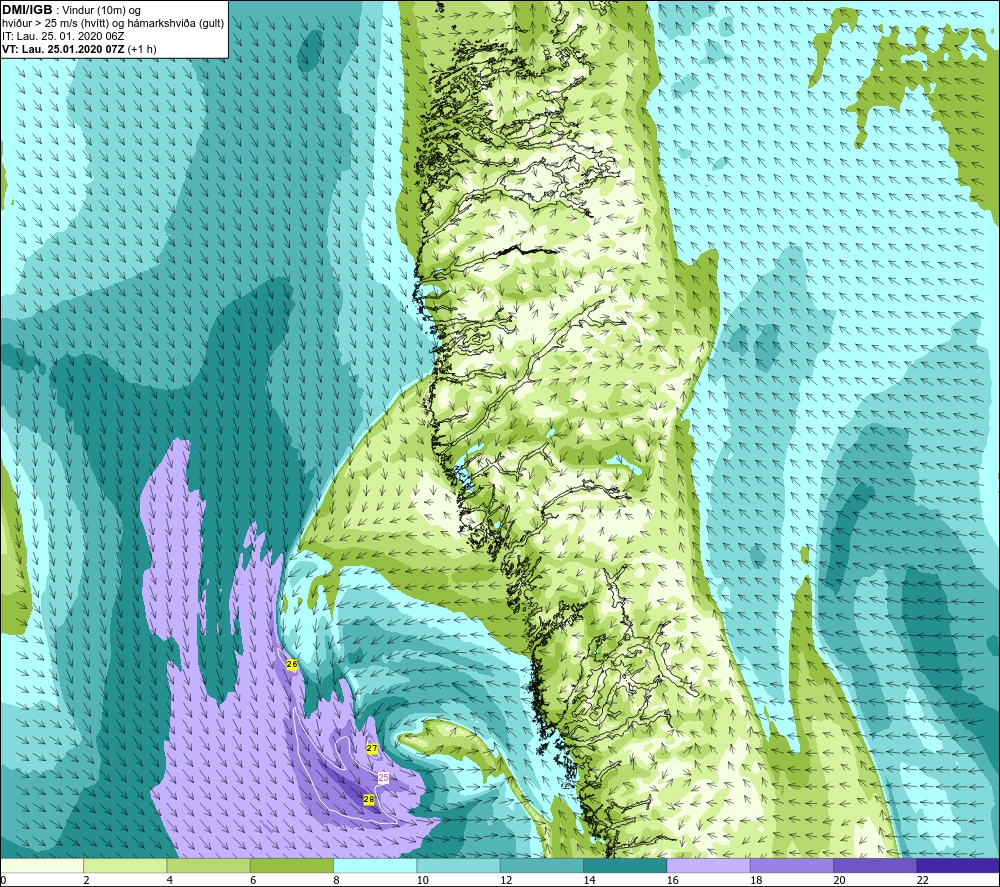Click the scale number 16
The image size is (1000, 887).
tap(673, 880)
